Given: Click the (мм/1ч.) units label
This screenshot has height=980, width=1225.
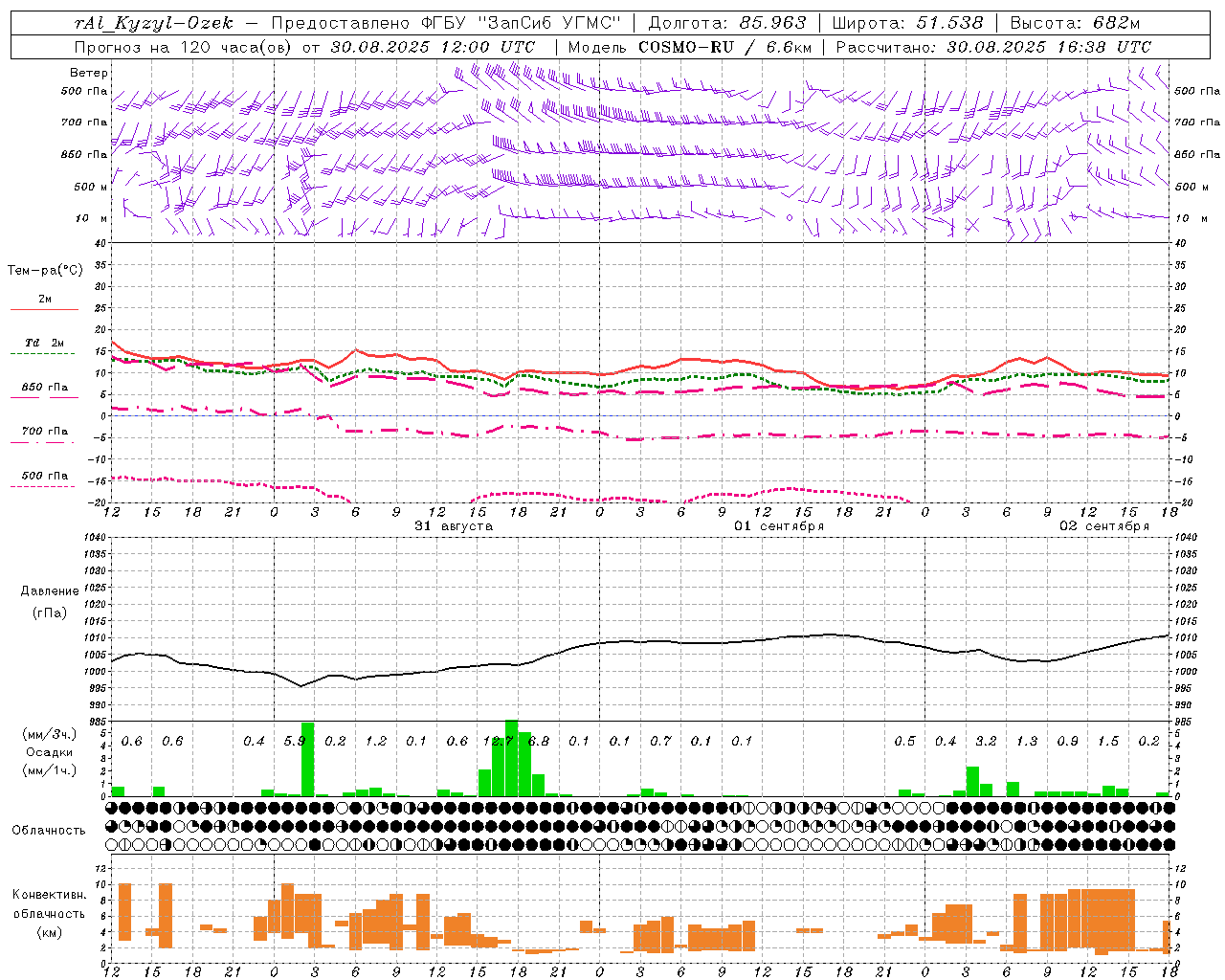Looking at the screenshot, I should tap(50, 770).
